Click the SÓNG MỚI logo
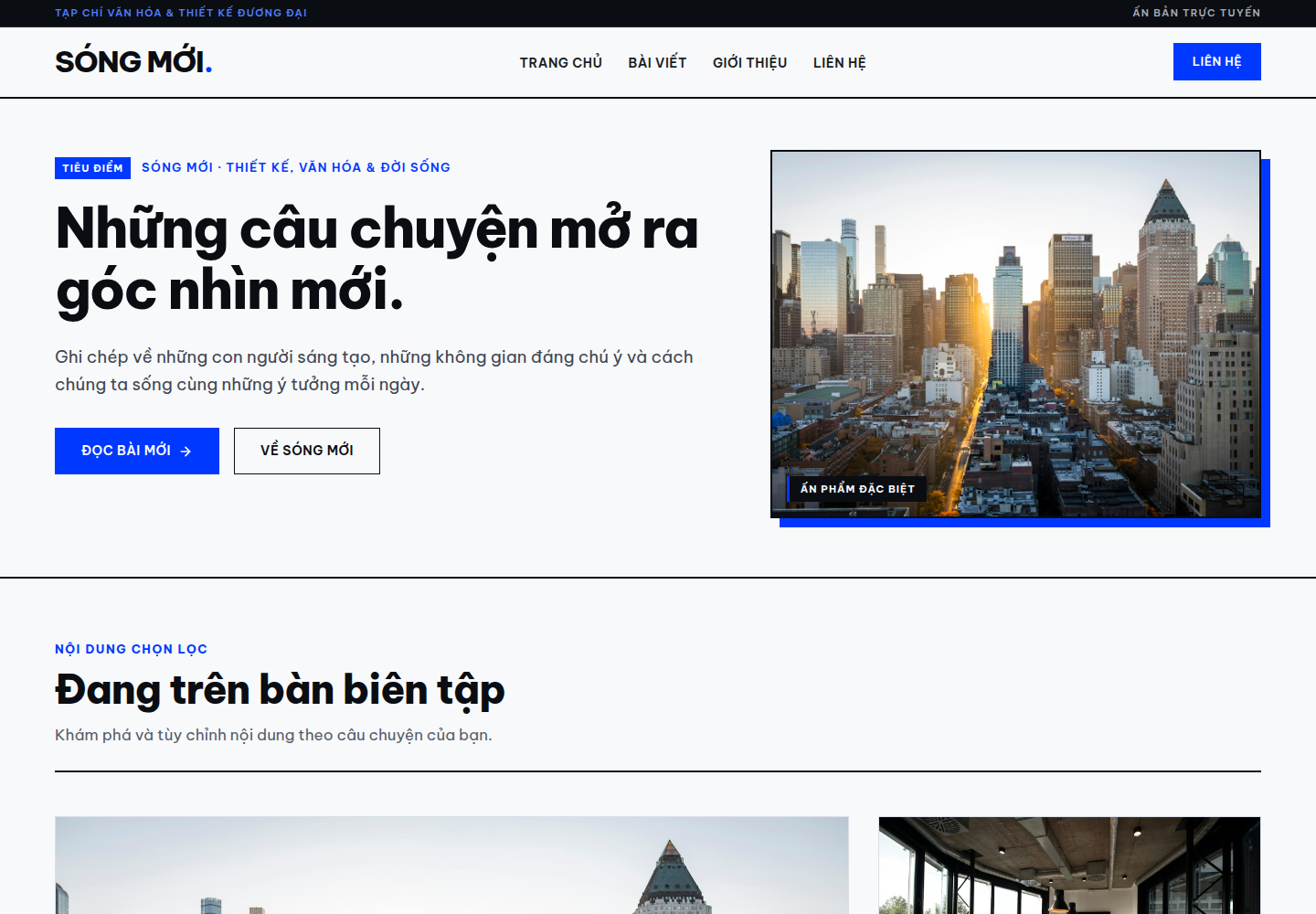Image resolution: width=1316 pixels, height=914 pixels. (x=133, y=61)
